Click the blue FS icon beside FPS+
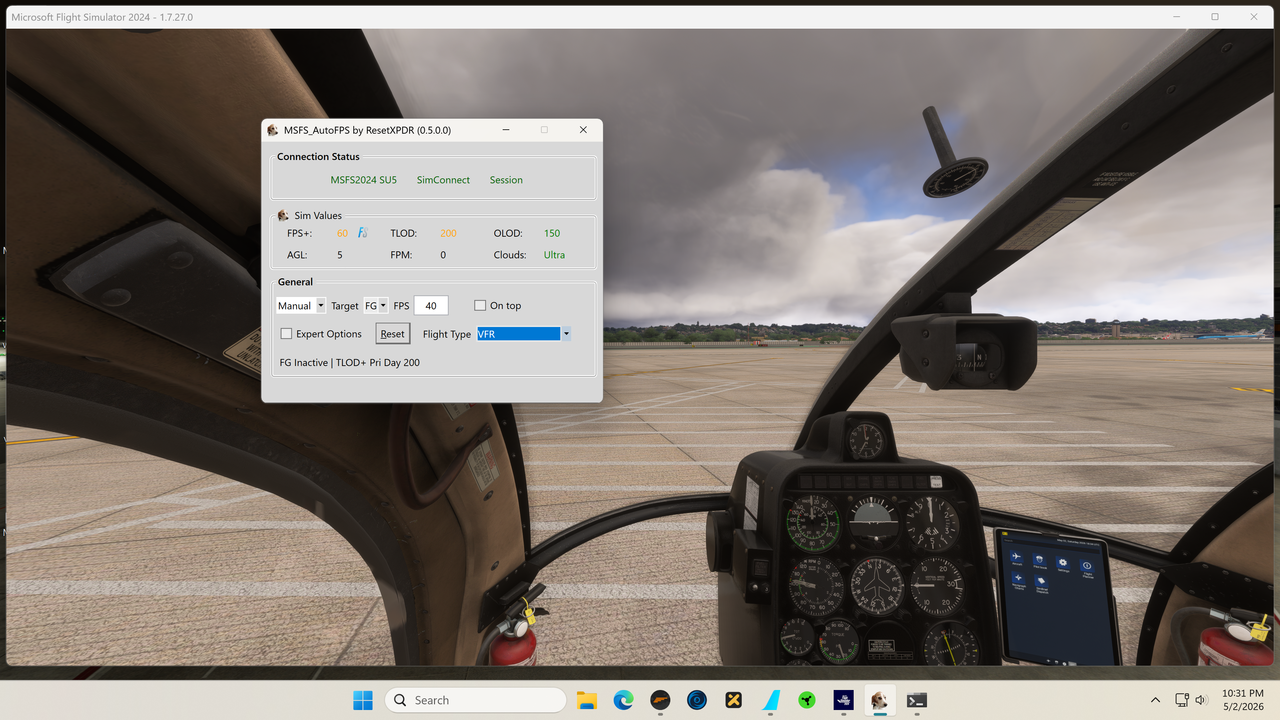This screenshot has height=720, width=1280. [363, 233]
